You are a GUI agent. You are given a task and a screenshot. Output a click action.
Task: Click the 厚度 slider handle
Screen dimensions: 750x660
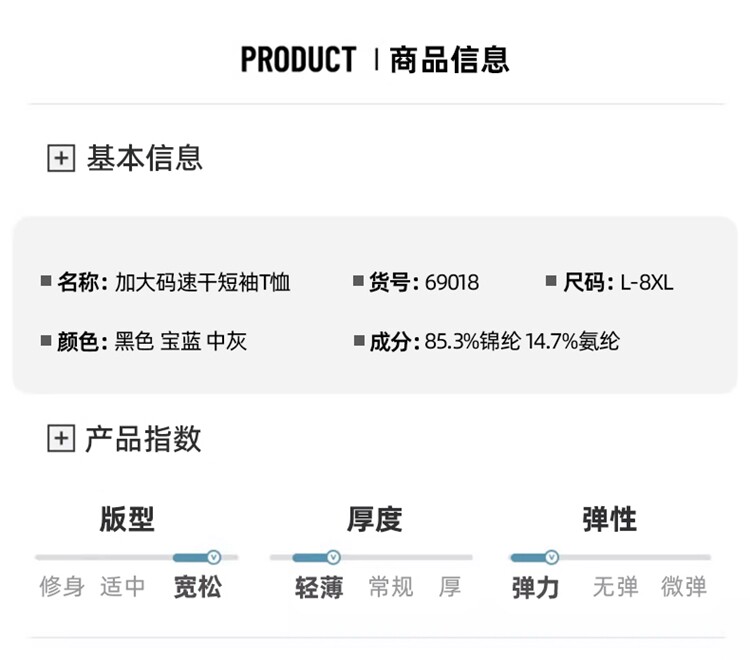[x=333, y=557]
